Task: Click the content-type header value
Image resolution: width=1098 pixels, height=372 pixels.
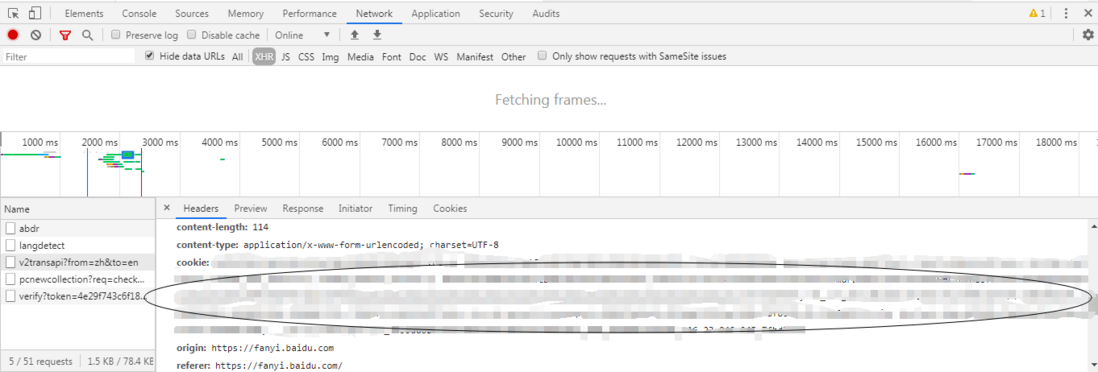Action: click(370, 244)
